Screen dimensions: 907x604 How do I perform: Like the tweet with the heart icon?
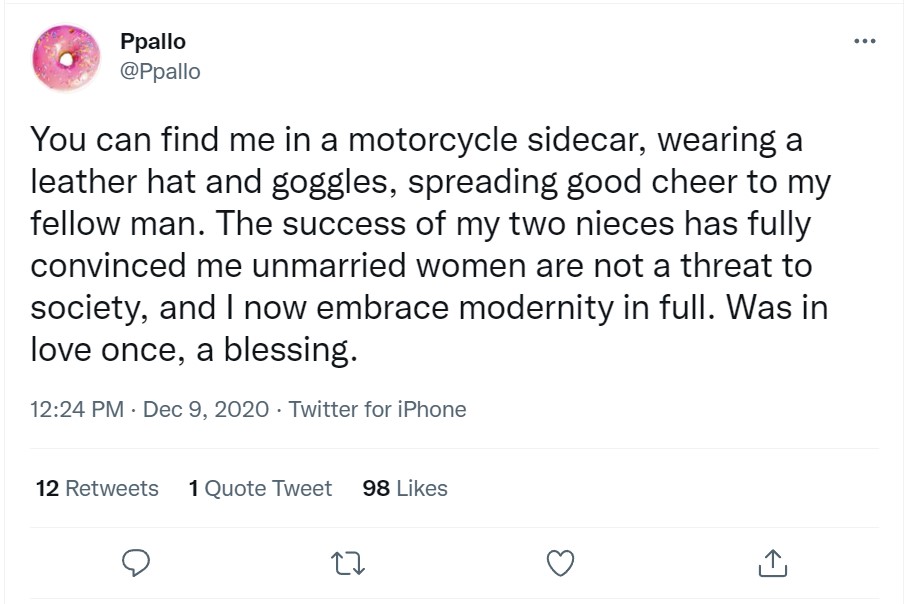tap(561, 564)
